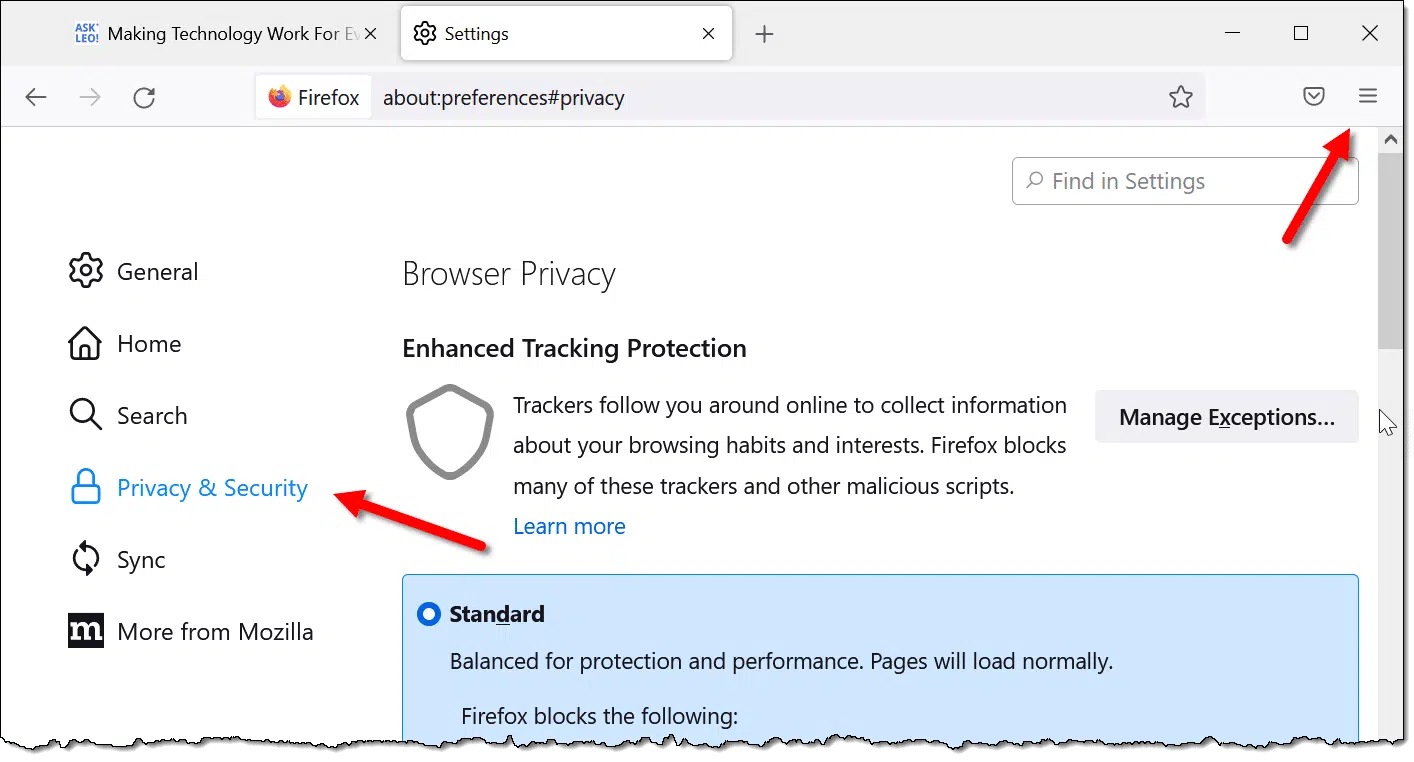Bookmark this page with the star icon

point(1181,97)
